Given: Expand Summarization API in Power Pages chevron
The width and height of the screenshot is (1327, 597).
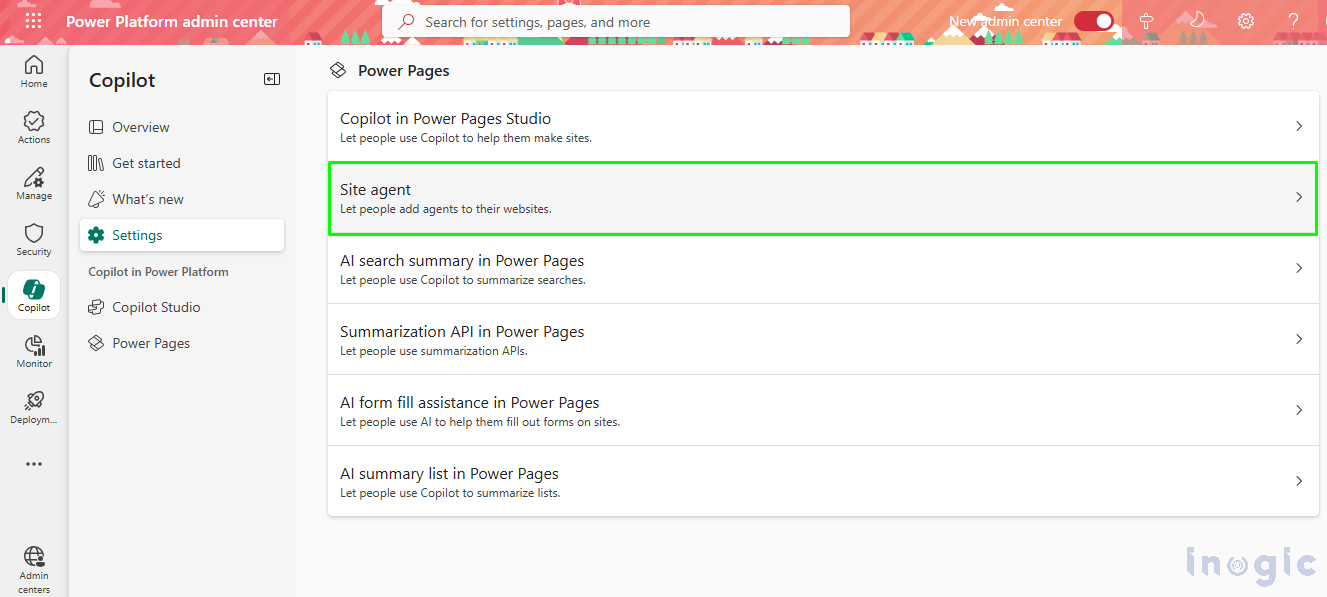Looking at the screenshot, I should (x=1299, y=339).
